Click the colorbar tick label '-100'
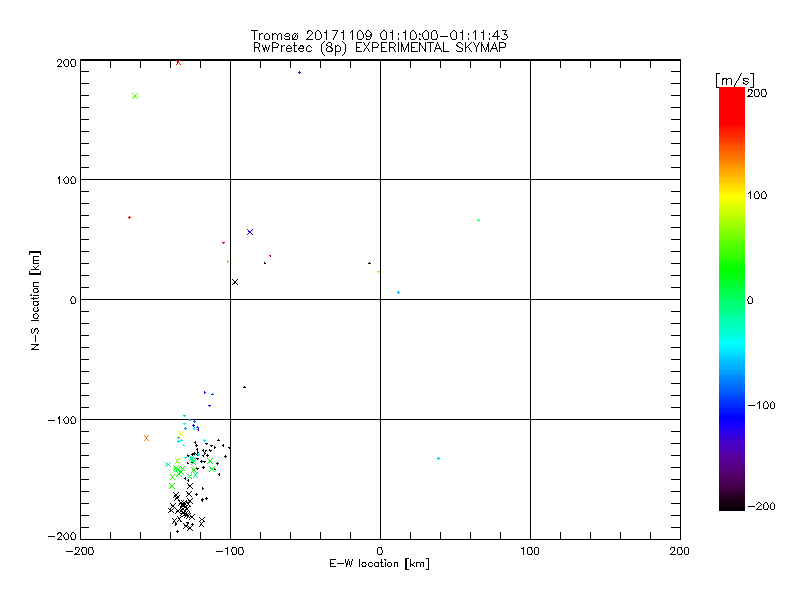The height and width of the screenshot is (600, 800). point(761,406)
